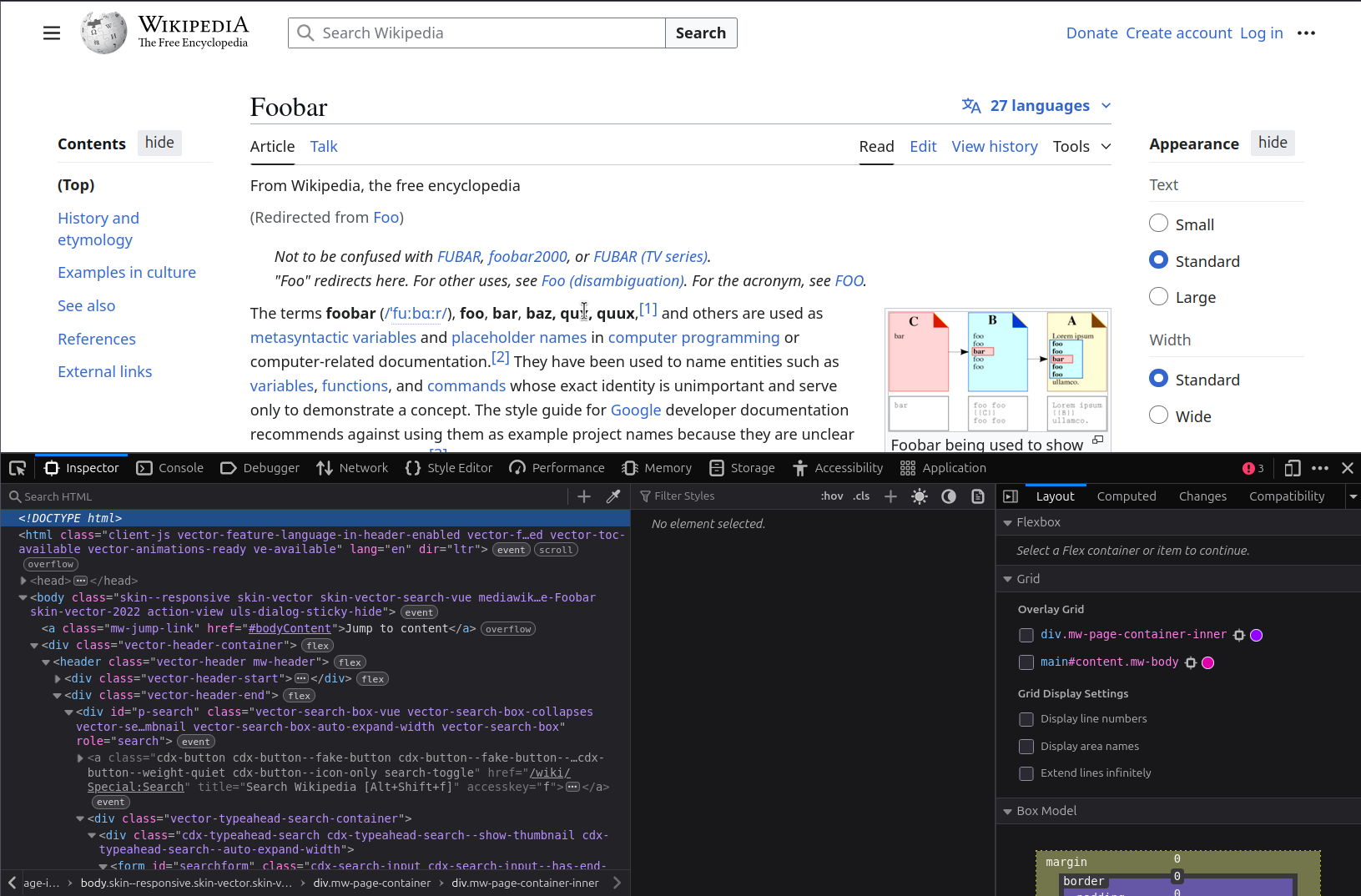This screenshot has width=1361, height=896.
Task: Expand the vector-header-start div node
Action: pos(58,679)
